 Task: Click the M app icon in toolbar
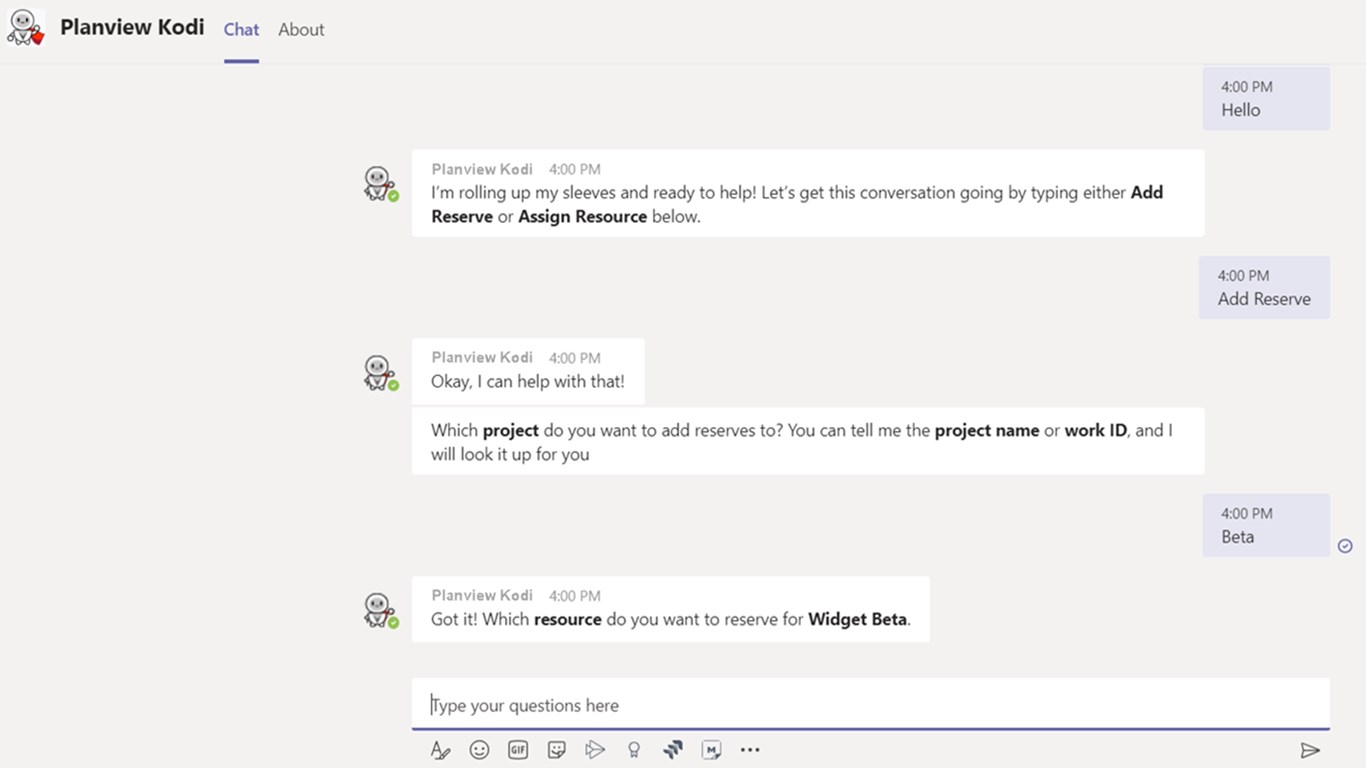tap(711, 750)
